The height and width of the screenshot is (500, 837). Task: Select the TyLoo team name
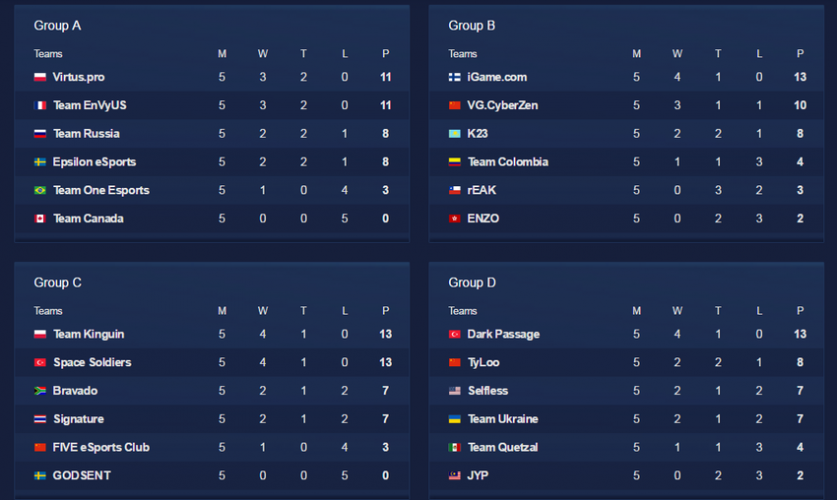coord(485,362)
